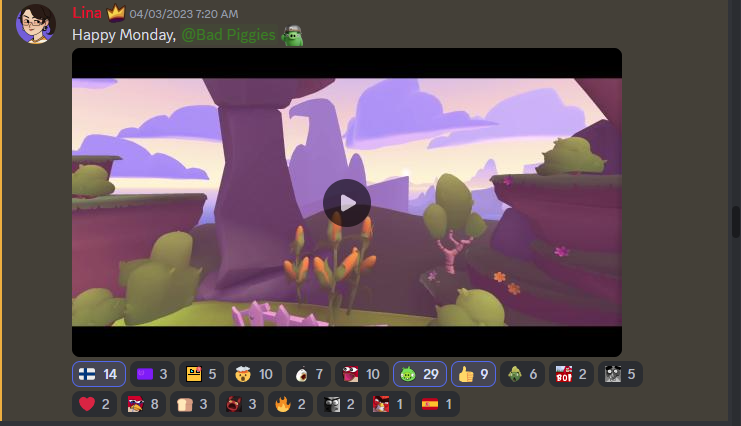The image size is (741, 426).
Task: Click the pig emoji after Bad Piggies
Action: pos(293,35)
